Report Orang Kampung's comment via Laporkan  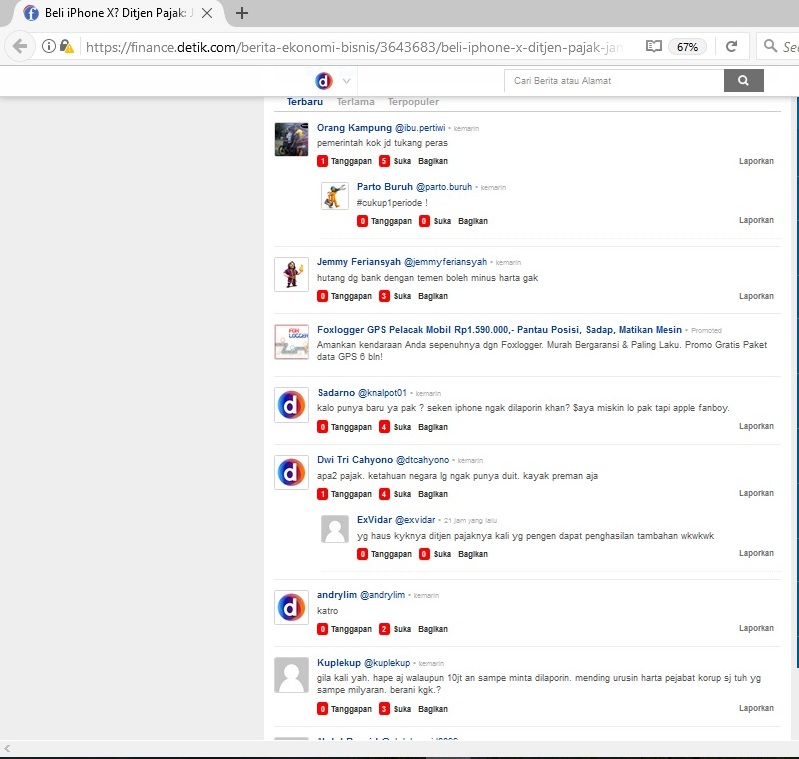point(756,161)
